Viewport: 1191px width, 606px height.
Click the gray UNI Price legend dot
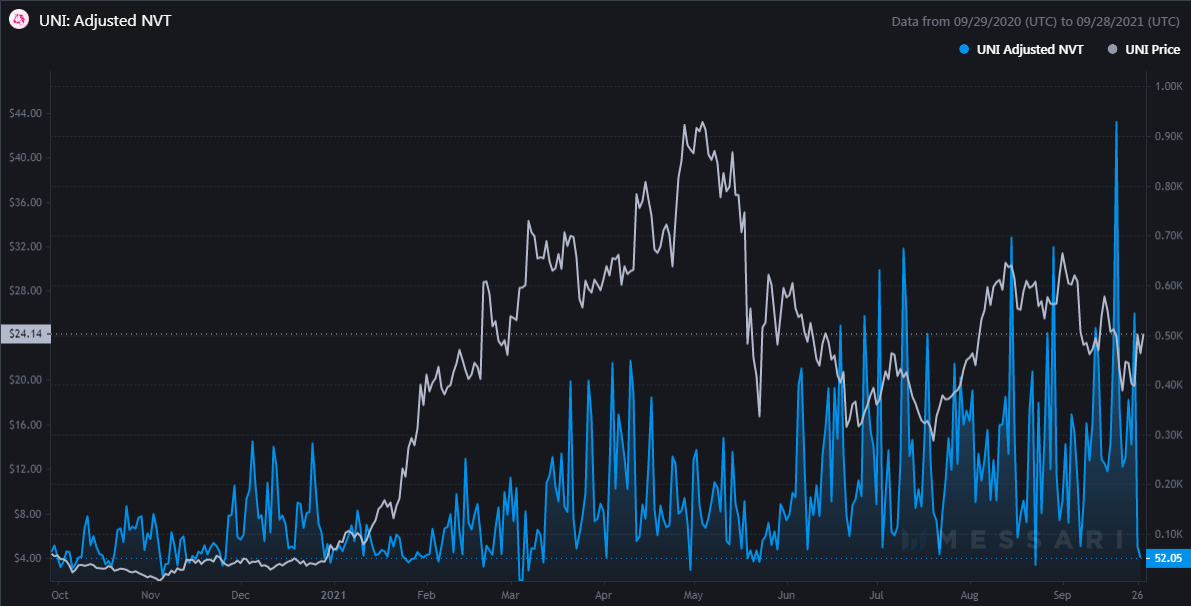click(1113, 49)
